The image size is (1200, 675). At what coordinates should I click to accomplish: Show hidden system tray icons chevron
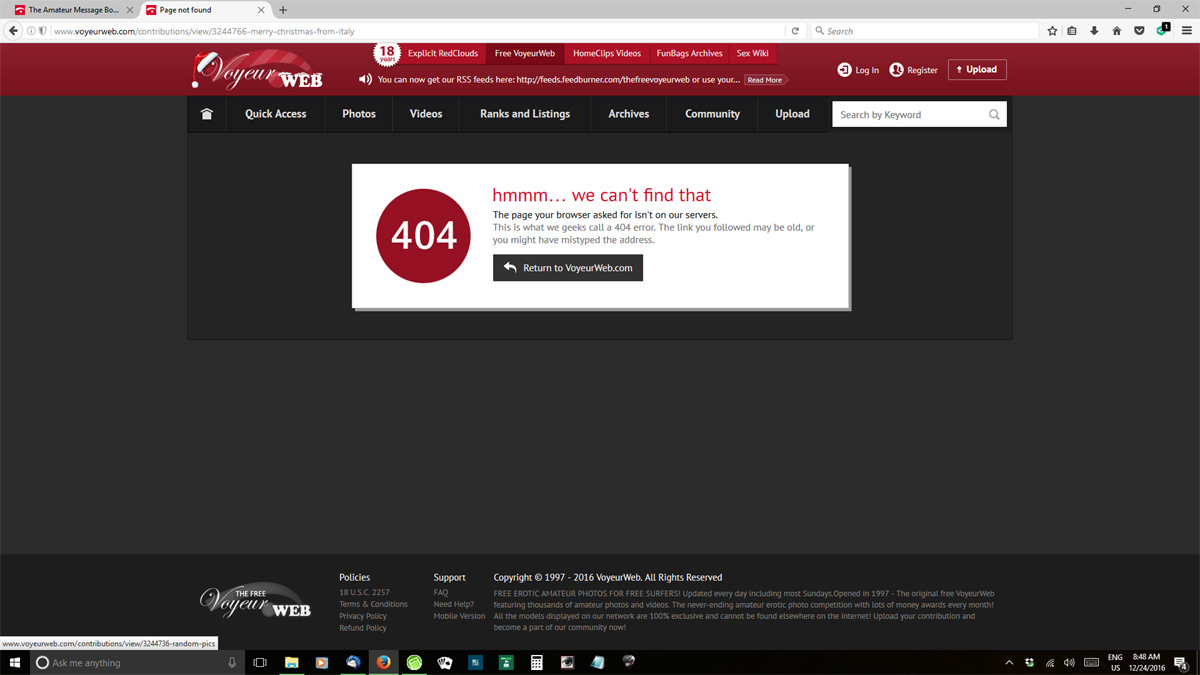click(1008, 662)
